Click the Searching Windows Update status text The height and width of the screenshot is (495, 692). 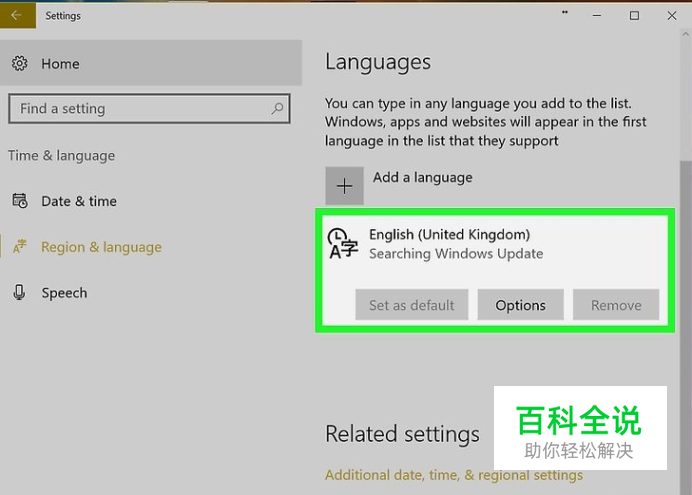coord(456,254)
